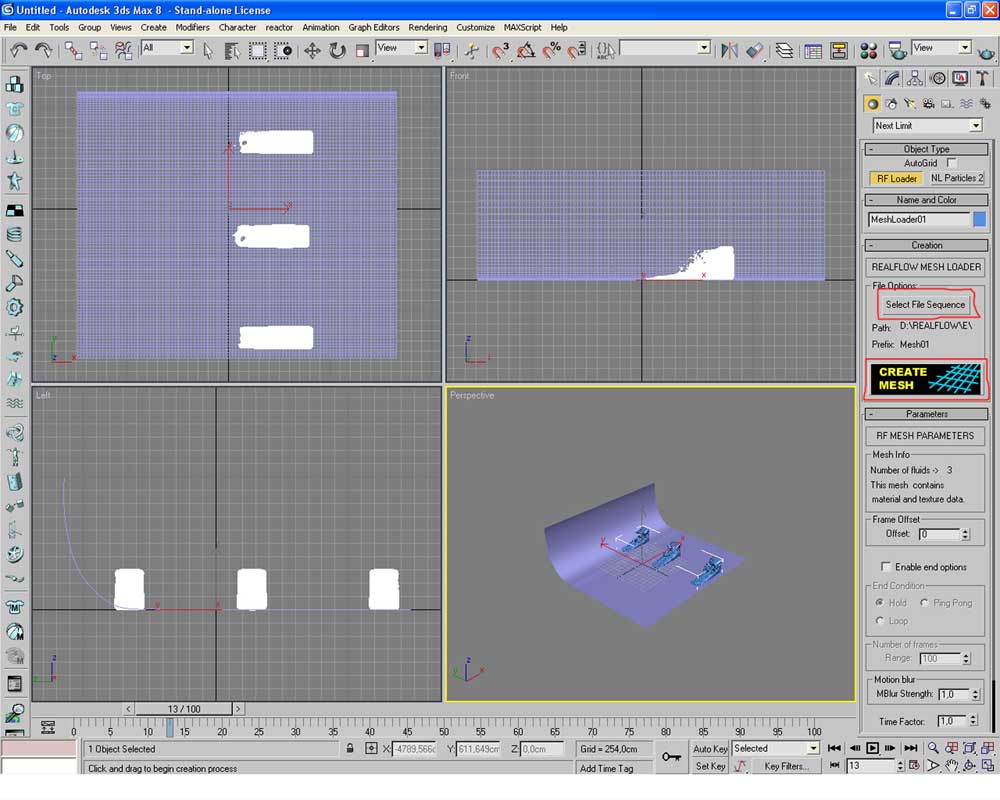This screenshot has height=800, width=1000.
Task: Open the Selected key filter dropdown
Action: click(x=812, y=748)
